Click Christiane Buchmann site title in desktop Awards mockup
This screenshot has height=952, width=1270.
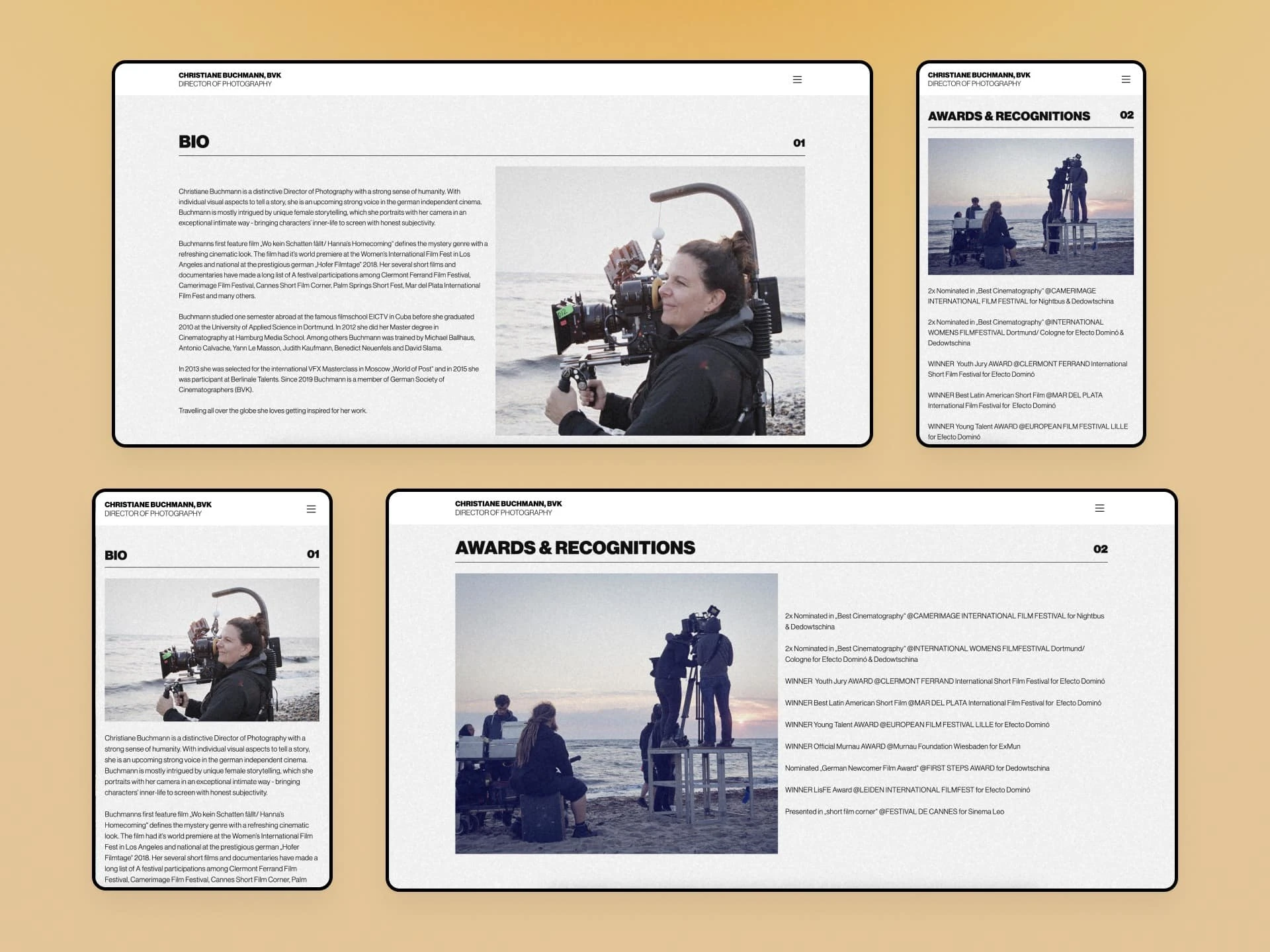click(x=508, y=504)
